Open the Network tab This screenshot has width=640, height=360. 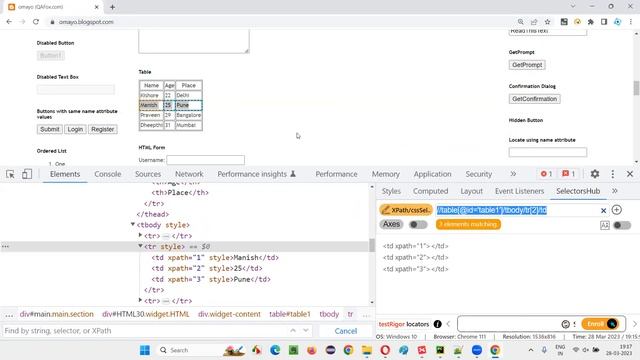pos(189,174)
